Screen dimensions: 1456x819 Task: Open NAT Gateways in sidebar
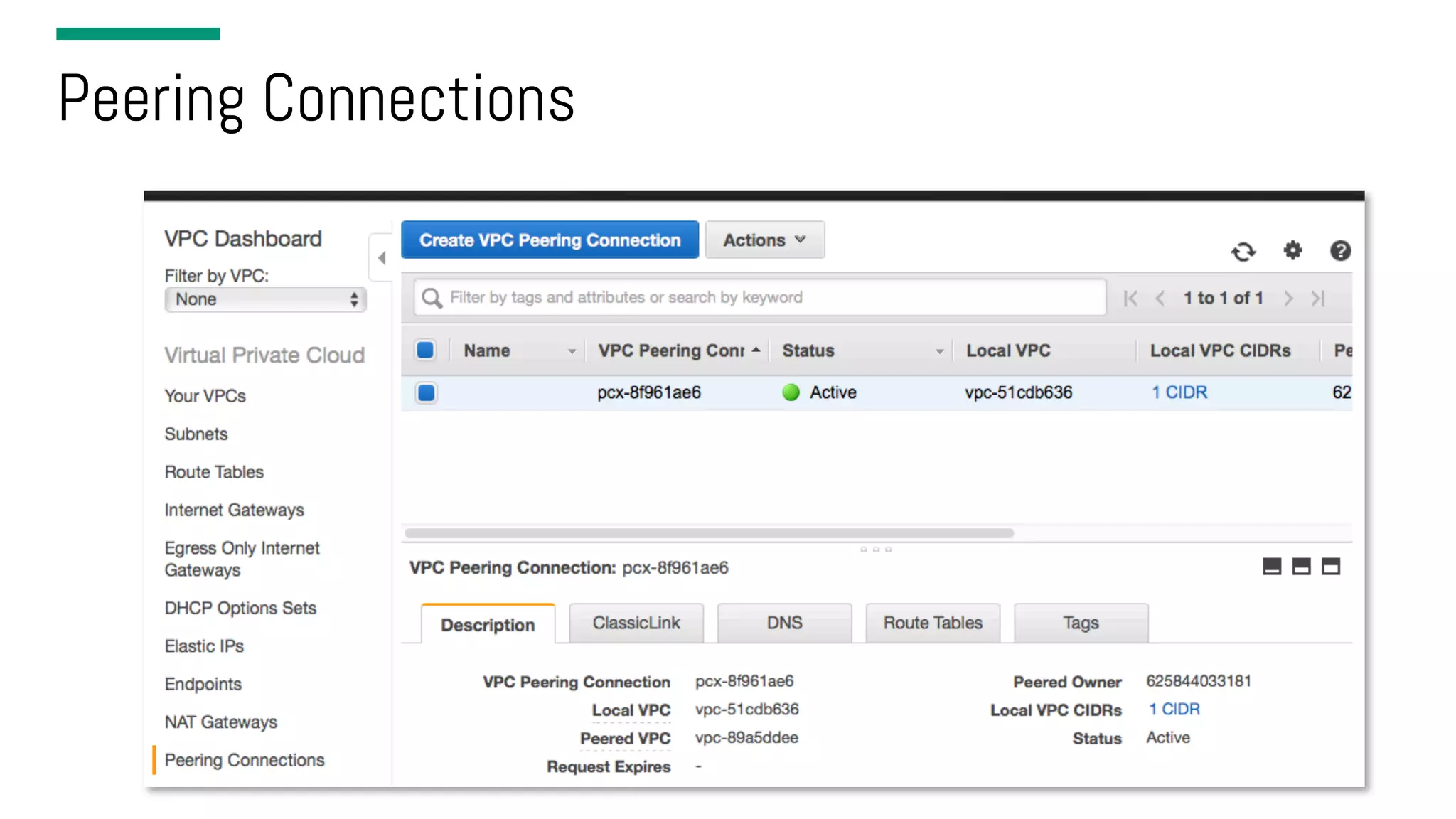[221, 722]
